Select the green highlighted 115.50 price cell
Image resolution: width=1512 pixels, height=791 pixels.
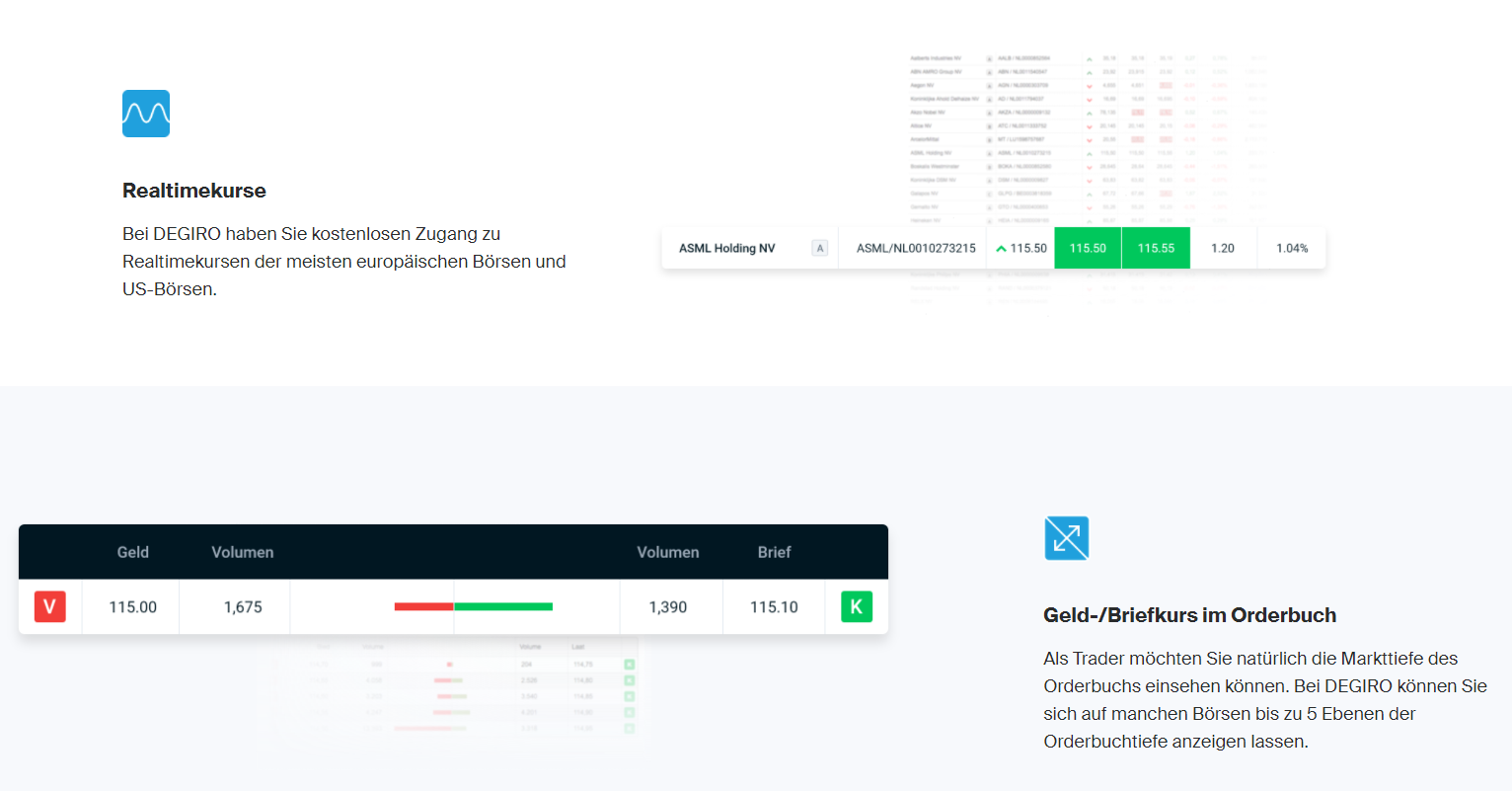point(1088,248)
